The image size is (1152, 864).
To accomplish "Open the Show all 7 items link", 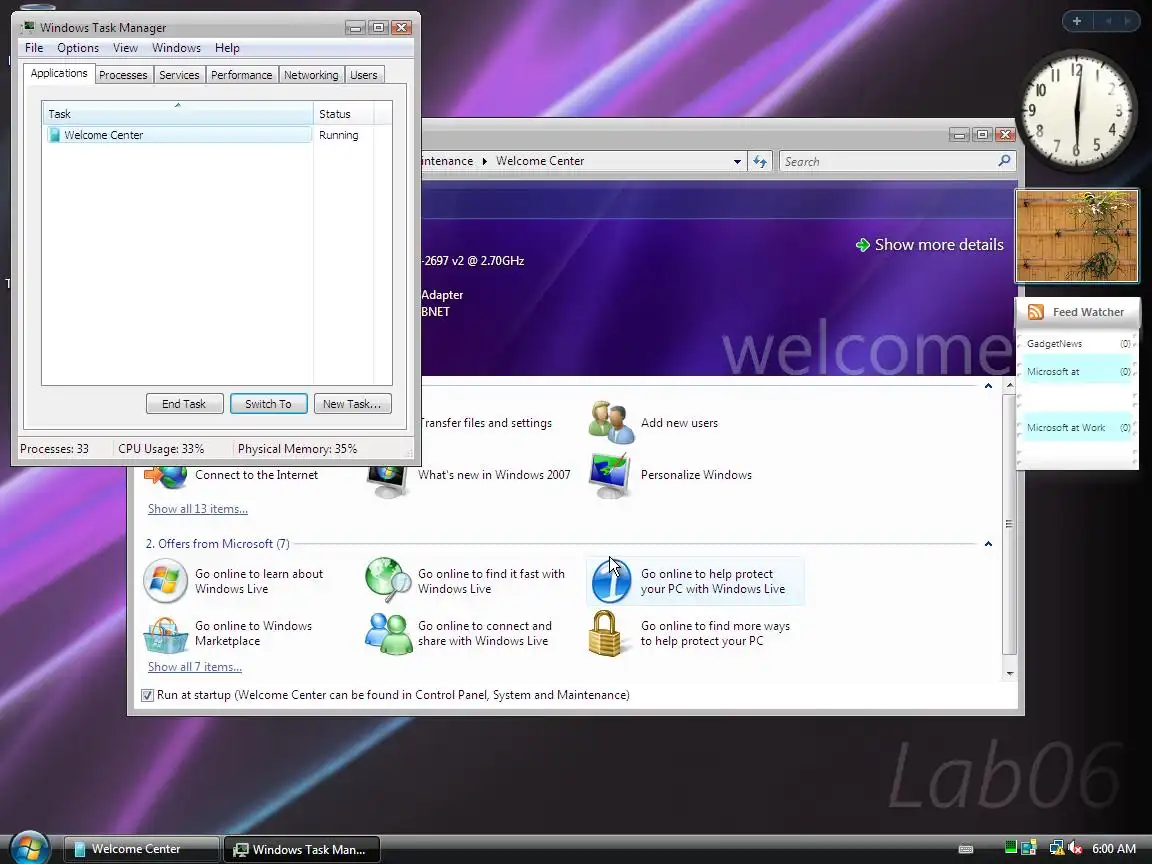I will click(195, 666).
